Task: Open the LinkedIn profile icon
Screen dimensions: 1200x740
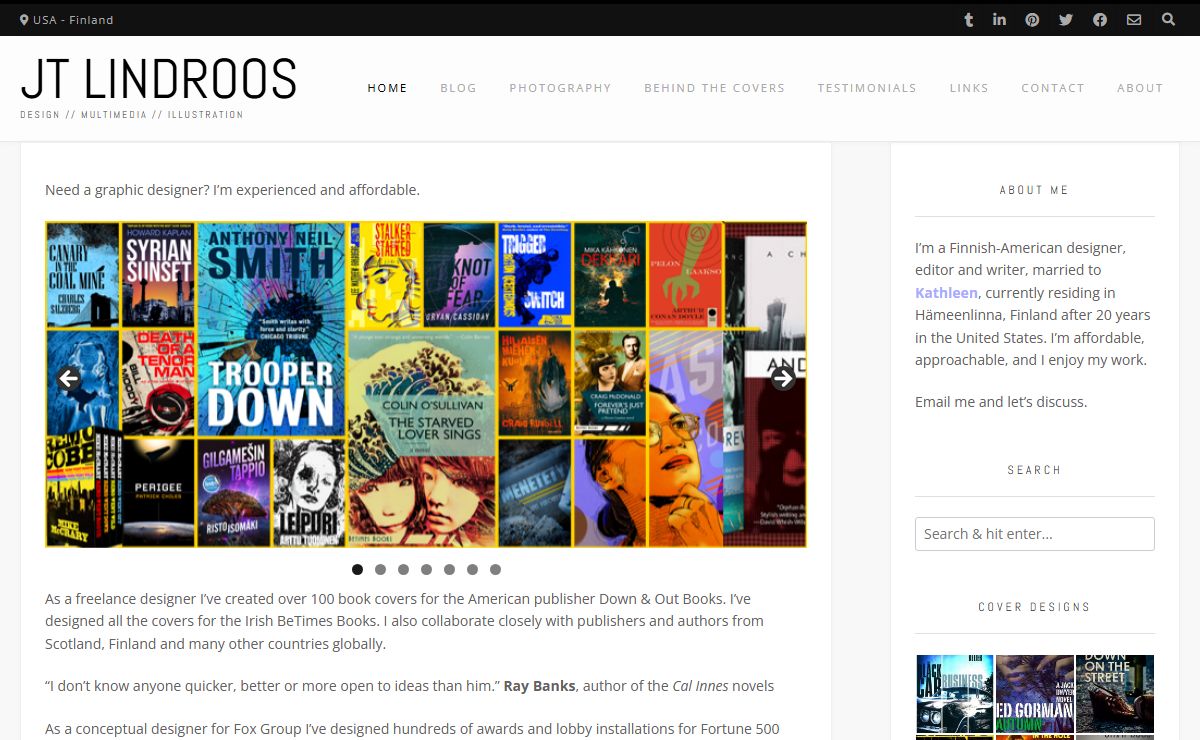Action: tap(999, 19)
